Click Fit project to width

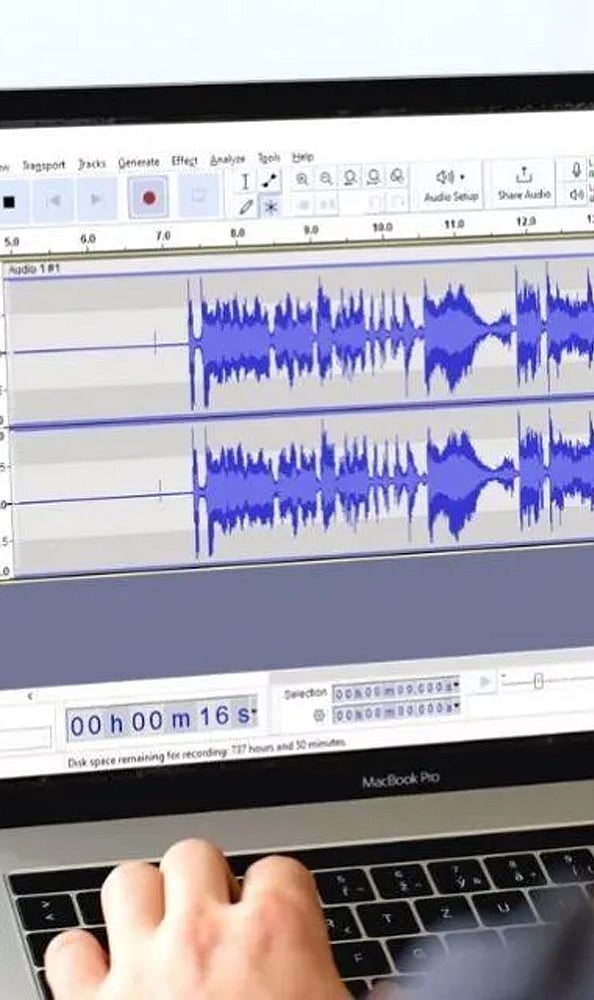(x=374, y=177)
